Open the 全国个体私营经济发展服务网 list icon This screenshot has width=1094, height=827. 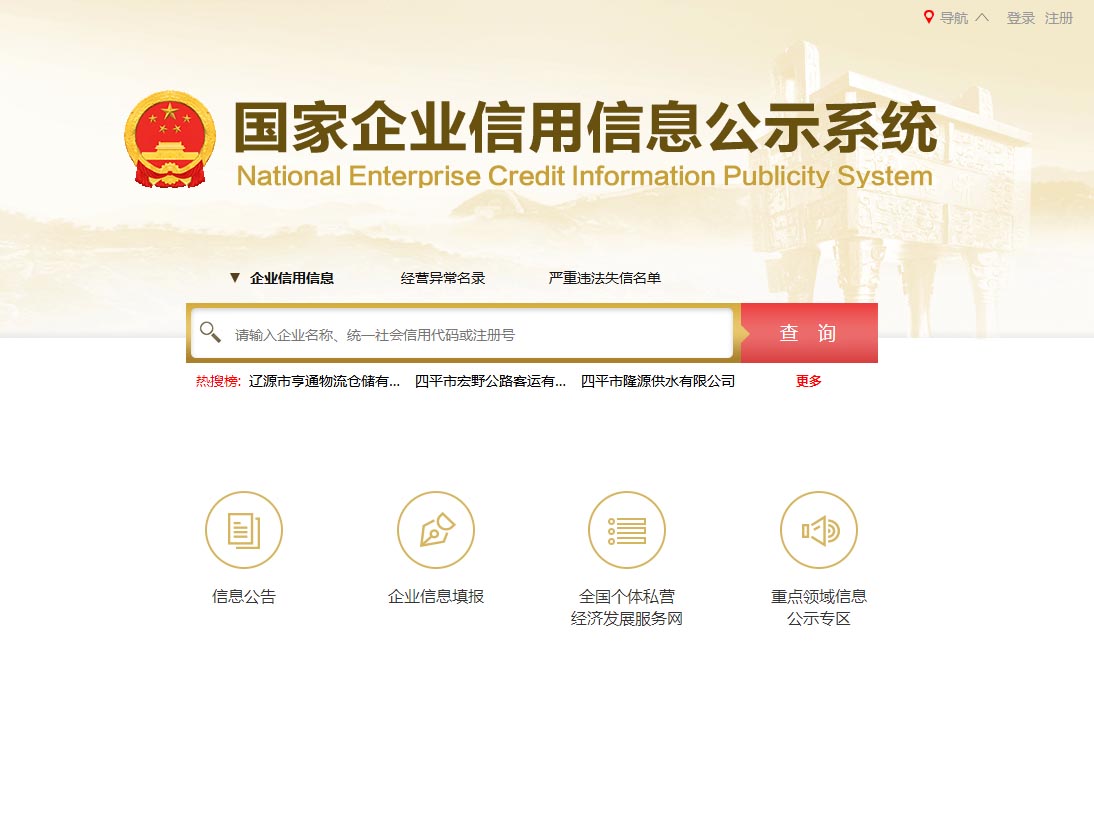(627, 530)
